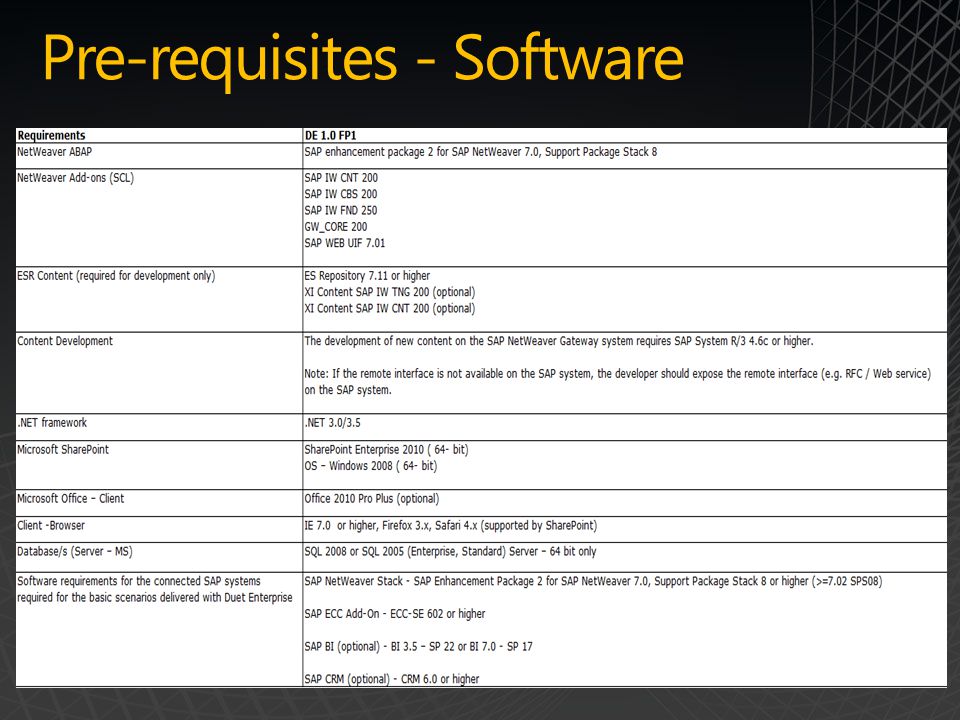Select the 'GW_CORE 200' line
The width and height of the screenshot is (960, 720).
pos(336,227)
